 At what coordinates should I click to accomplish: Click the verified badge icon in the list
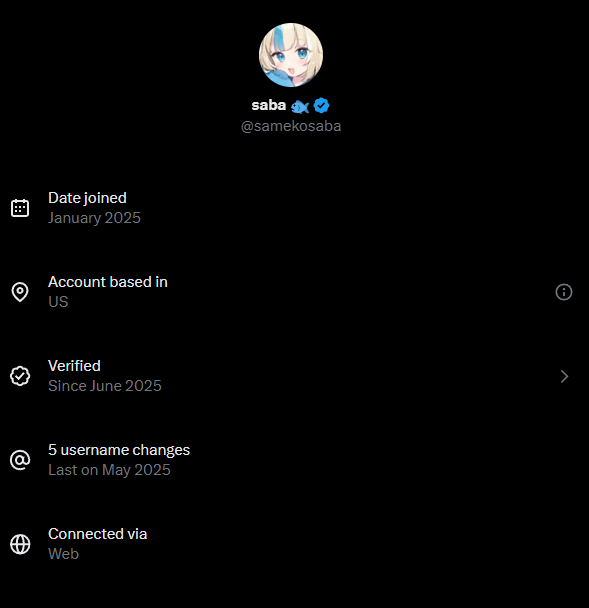pyautogui.click(x=20, y=376)
